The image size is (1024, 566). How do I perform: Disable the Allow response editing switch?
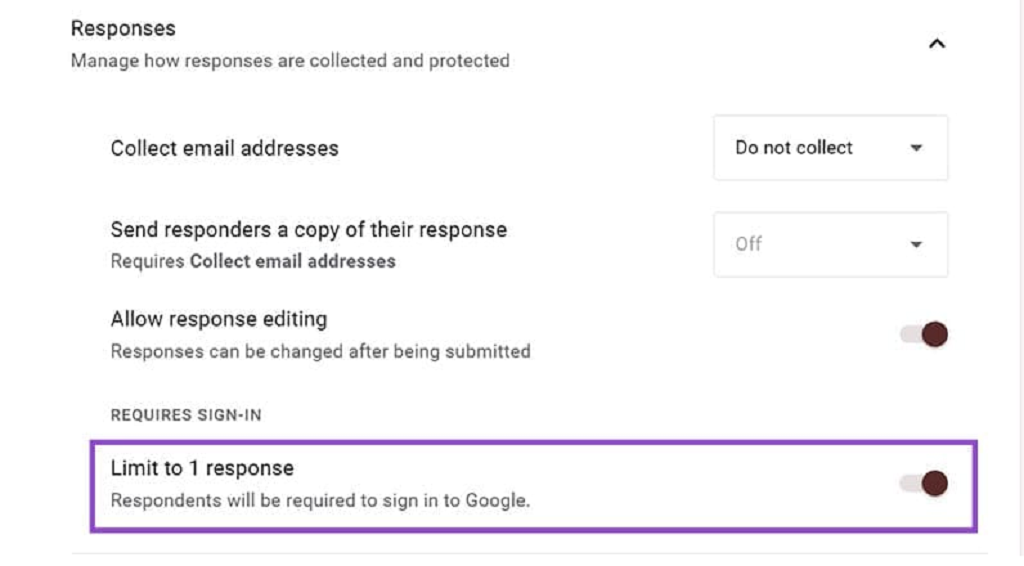(x=924, y=335)
